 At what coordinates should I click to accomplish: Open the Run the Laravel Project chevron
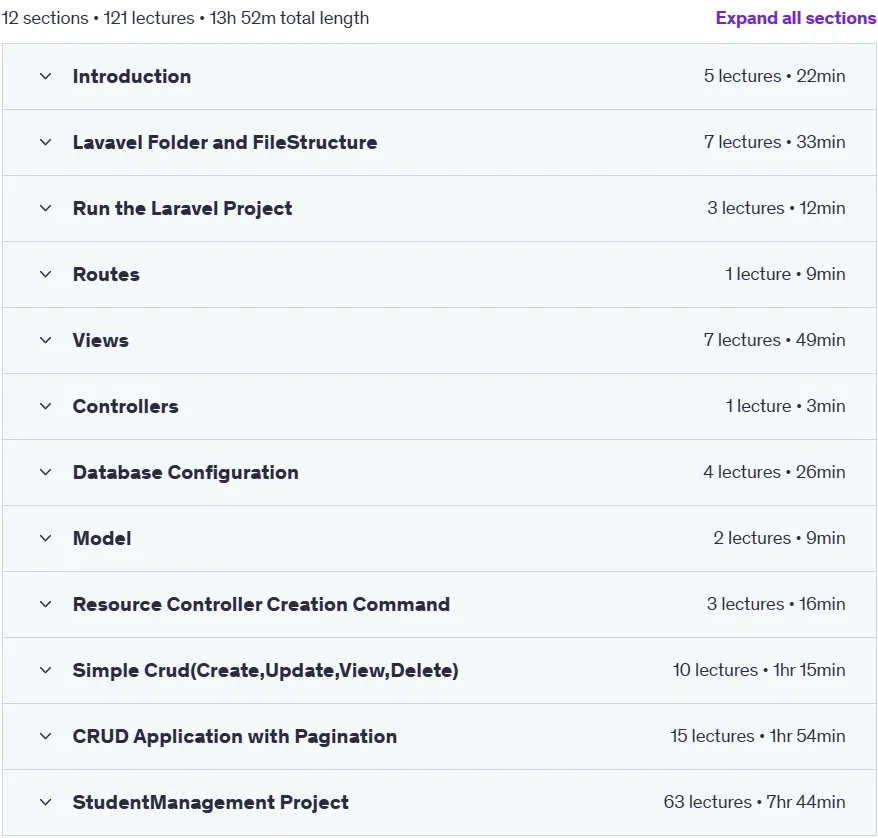(x=45, y=208)
